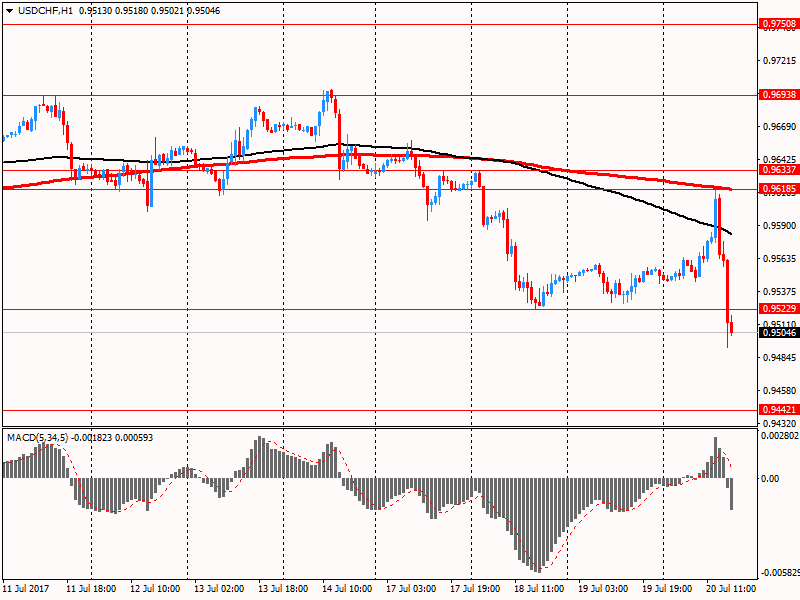This screenshot has height=600, width=800.
Task: Click the MACD 0.002802 scale value
Action: pyautogui.click(x=780, y=436)
